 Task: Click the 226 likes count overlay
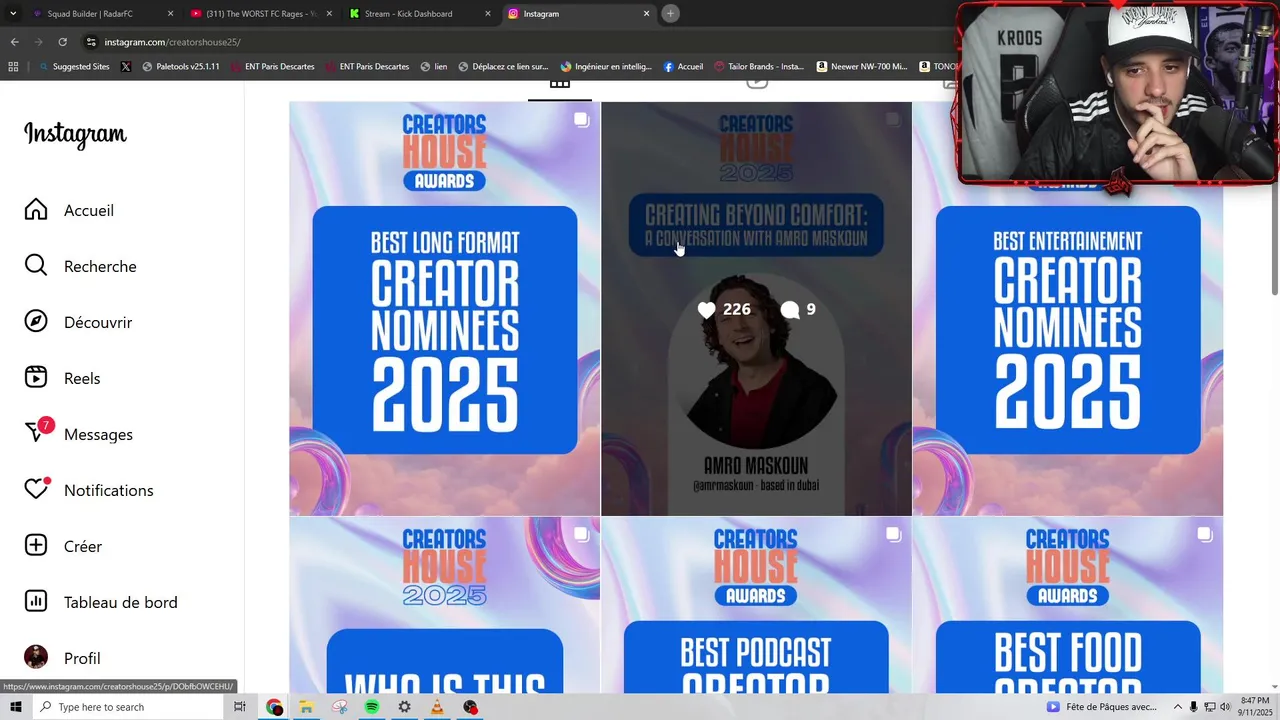tap(724, 310)
